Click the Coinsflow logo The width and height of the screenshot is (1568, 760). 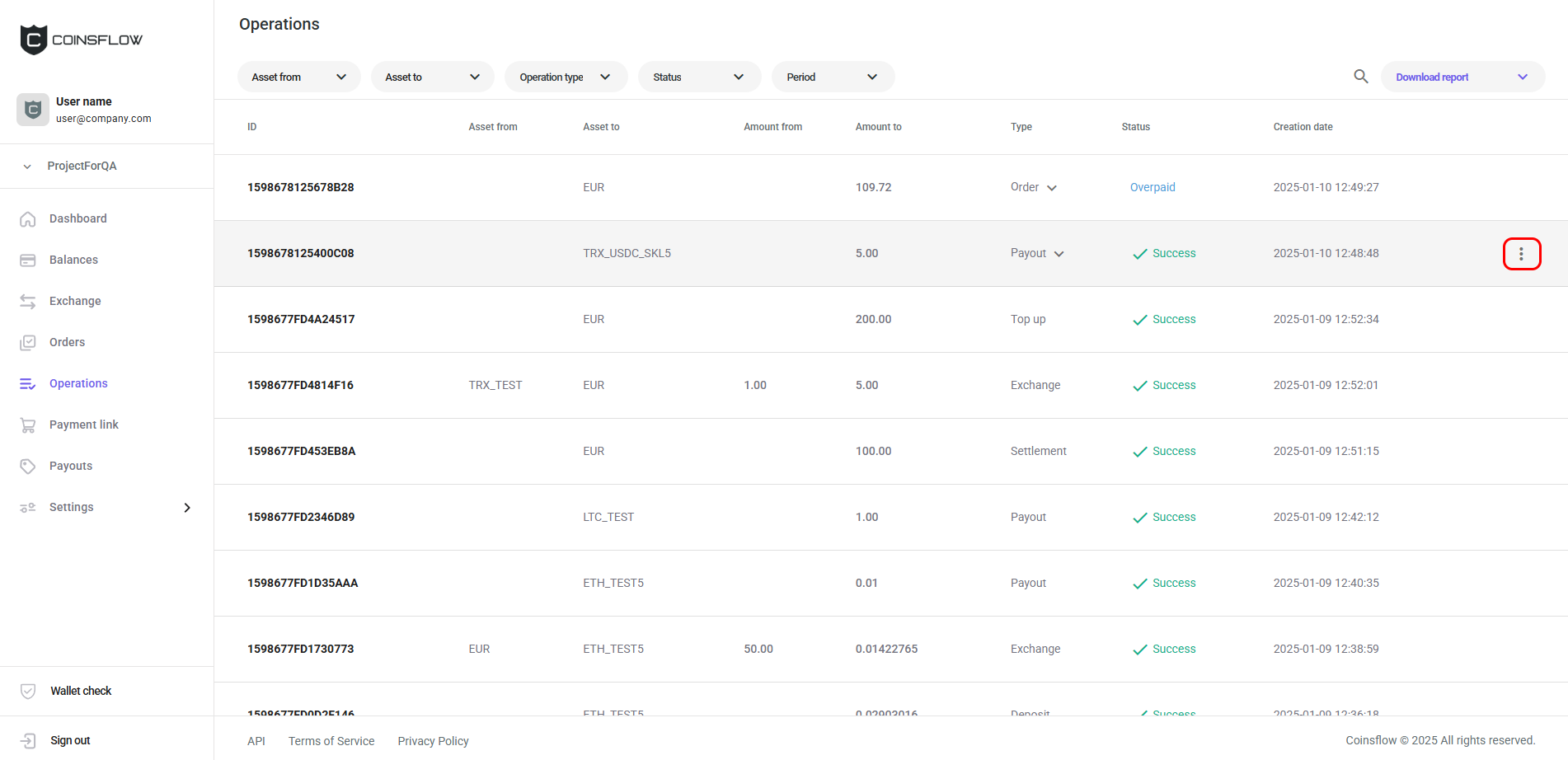point(81,40)
